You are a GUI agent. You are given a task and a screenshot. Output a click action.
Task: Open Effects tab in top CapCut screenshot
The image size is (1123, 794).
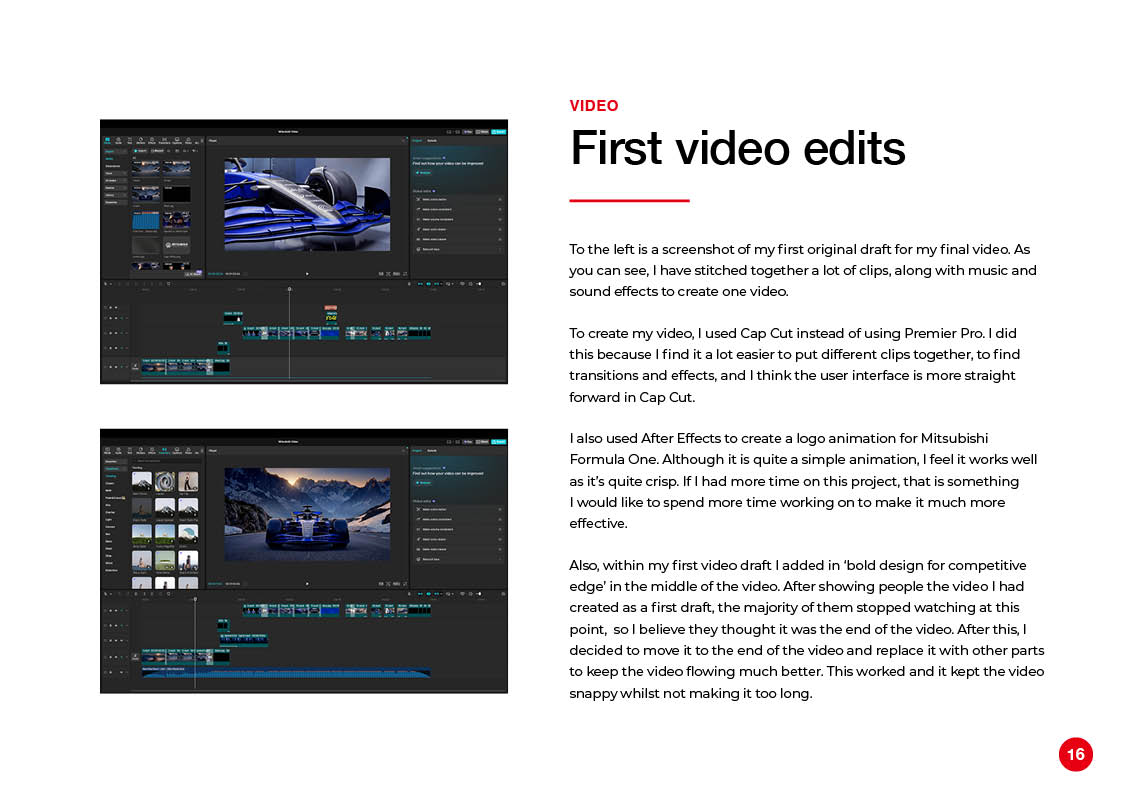click(x=152, y=141)
